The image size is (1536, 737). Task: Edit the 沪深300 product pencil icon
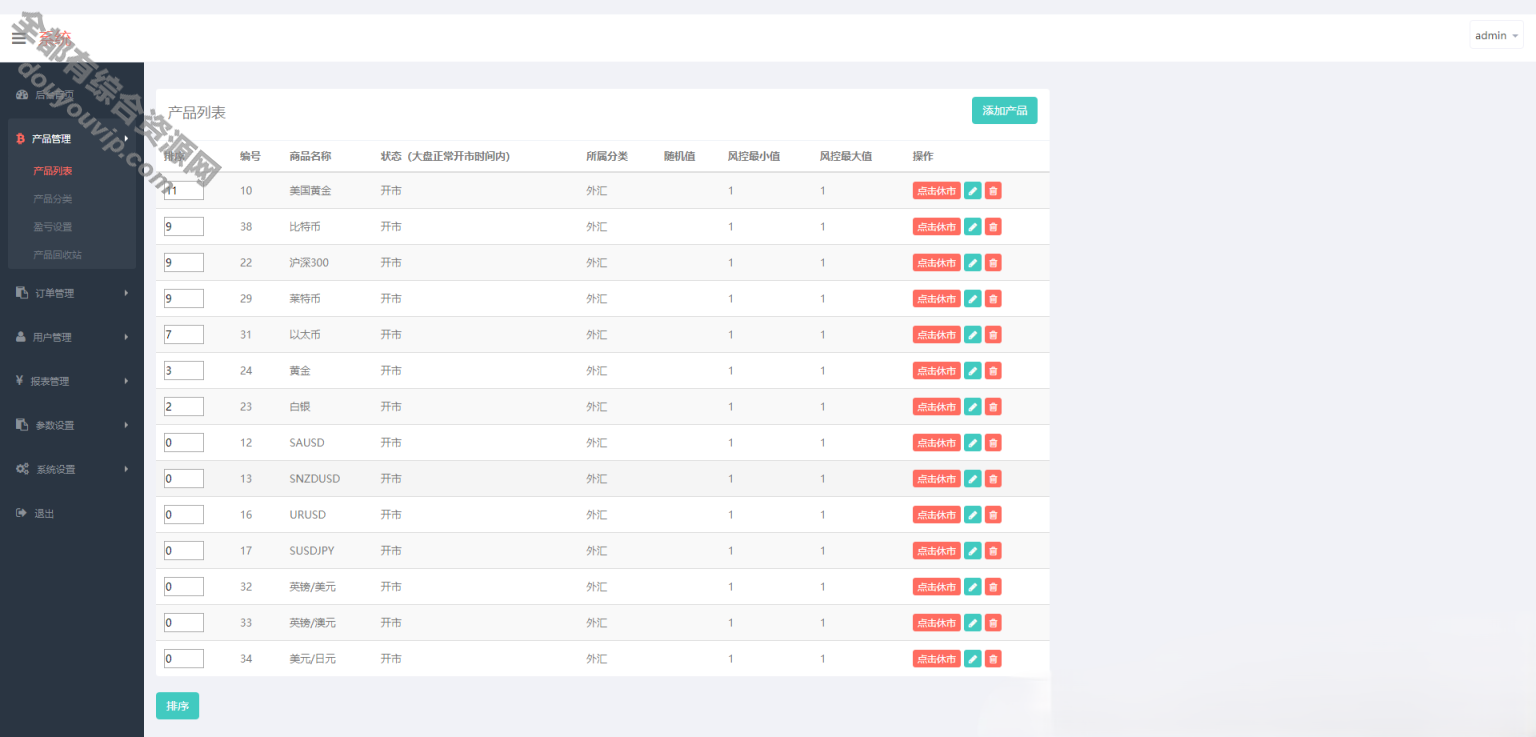[x=972, y=263]
